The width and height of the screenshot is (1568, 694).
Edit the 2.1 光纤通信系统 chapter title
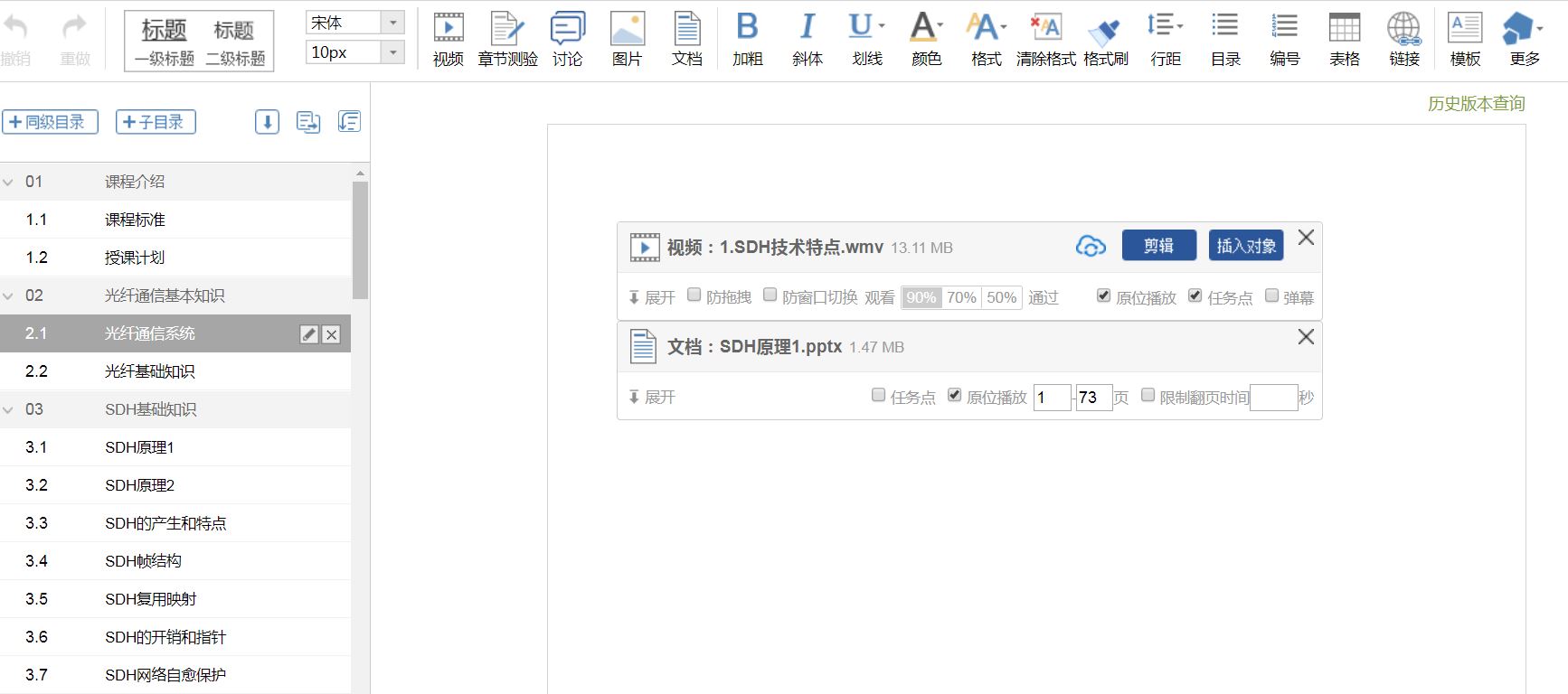click(309, 334)
